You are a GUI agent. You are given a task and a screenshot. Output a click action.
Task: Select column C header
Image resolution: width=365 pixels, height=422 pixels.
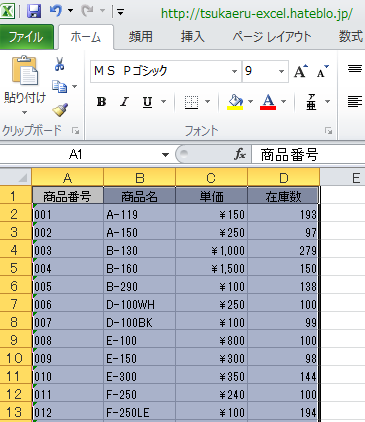click(x=211, y=178)
